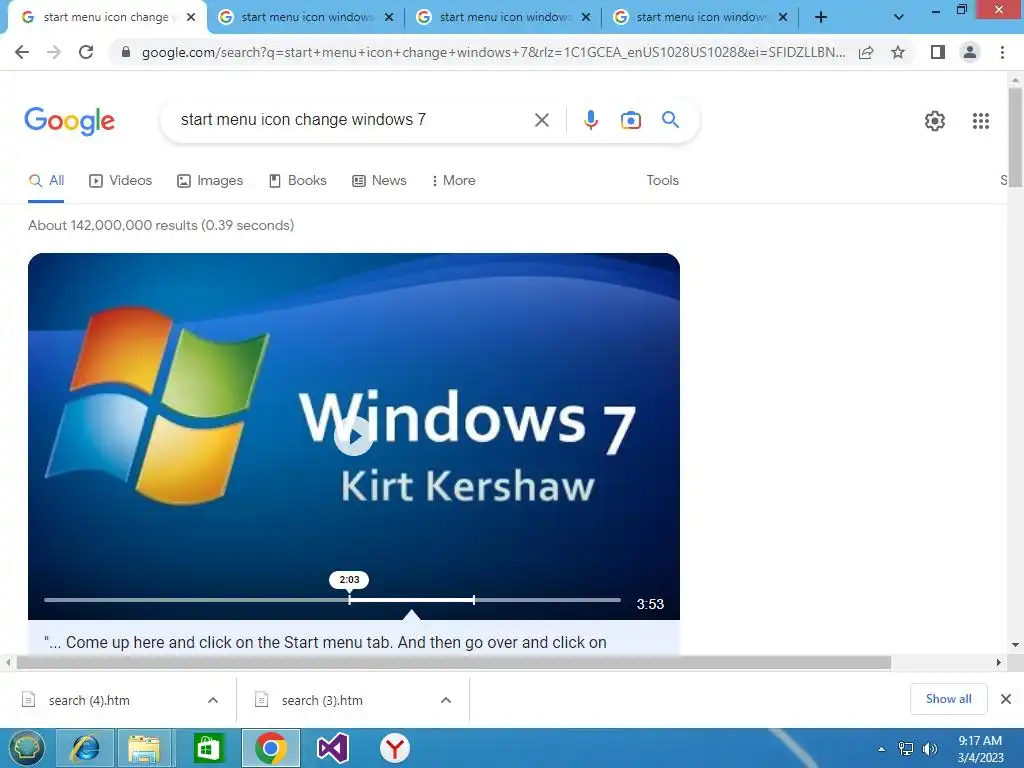Switch to the Images tab
Viewport: 1024px width, 768px height.
click(x=210, y=180)
